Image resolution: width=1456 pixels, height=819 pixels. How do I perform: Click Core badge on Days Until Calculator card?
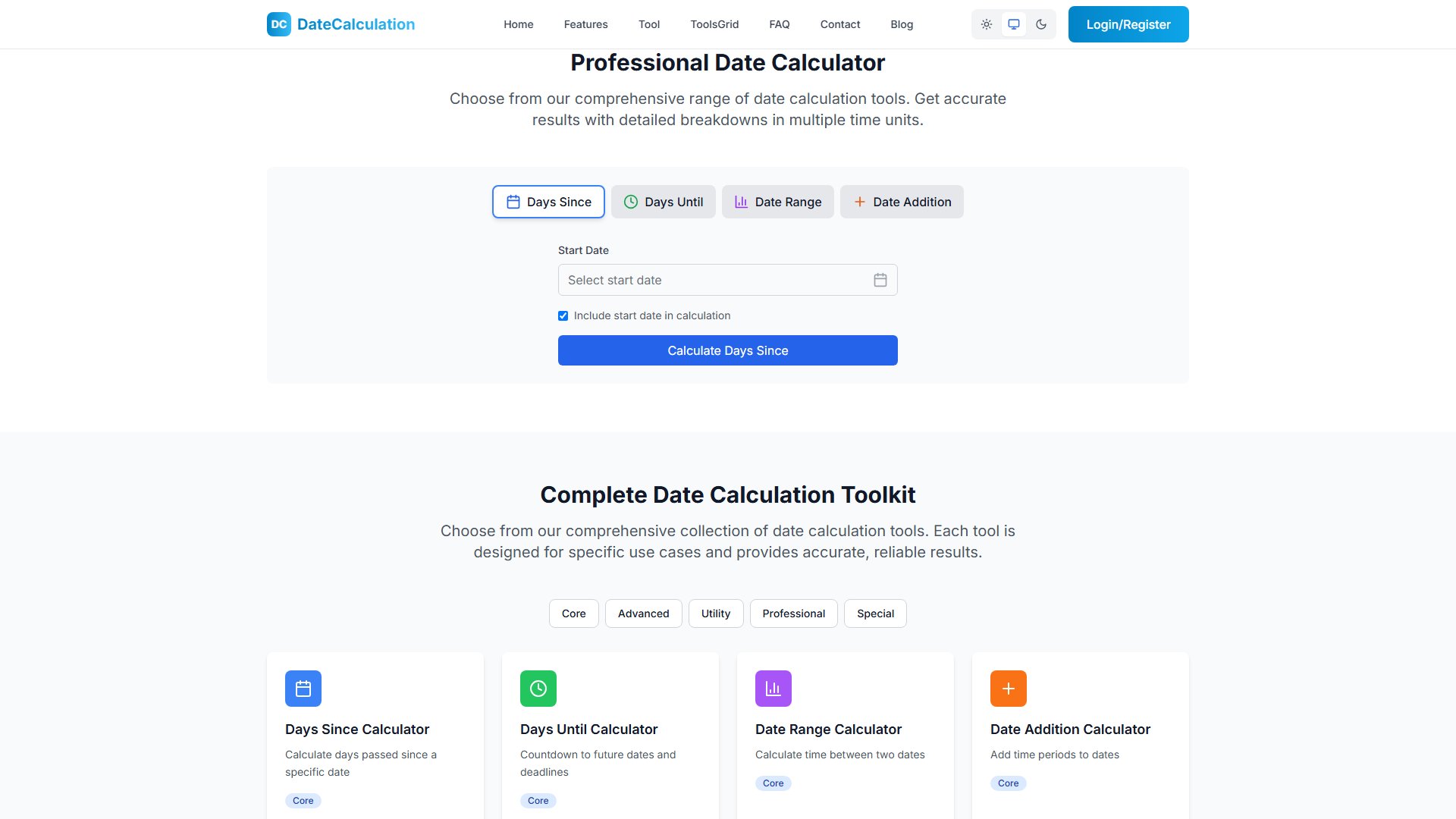pyautogui.click(x=538, y=801)
